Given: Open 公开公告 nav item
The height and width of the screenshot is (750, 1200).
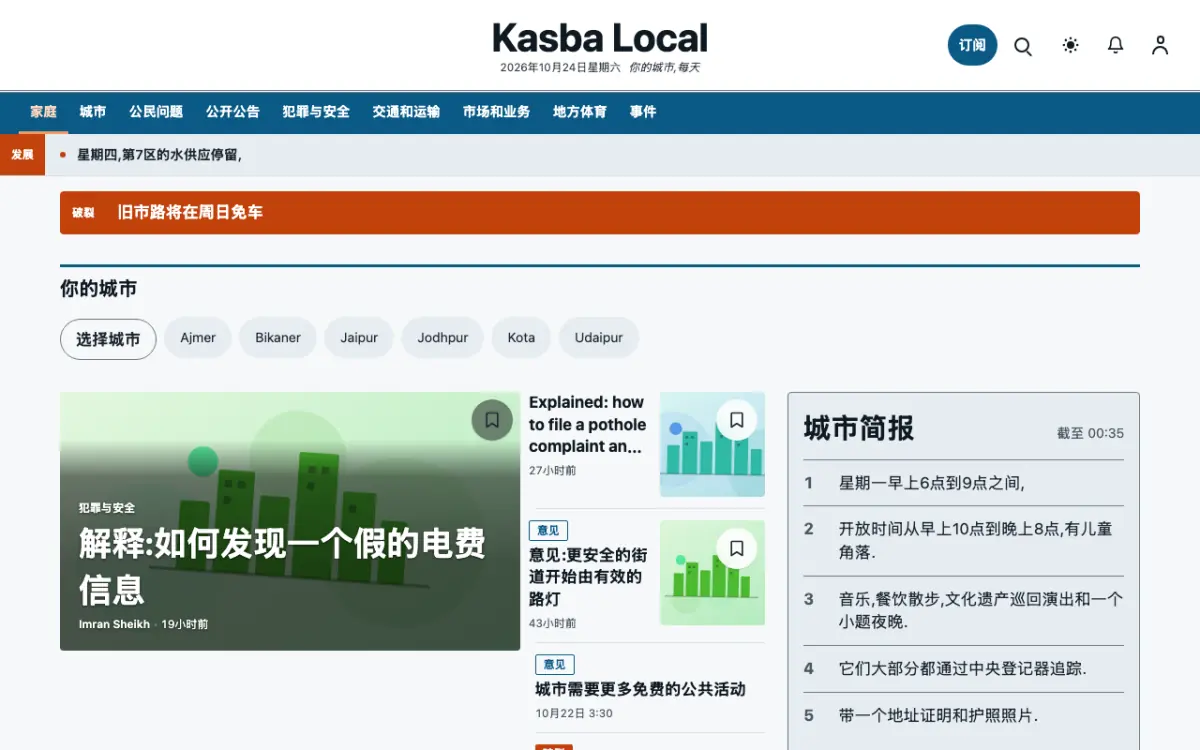Looking at the screenshot, I should click(x=233, y=112).
